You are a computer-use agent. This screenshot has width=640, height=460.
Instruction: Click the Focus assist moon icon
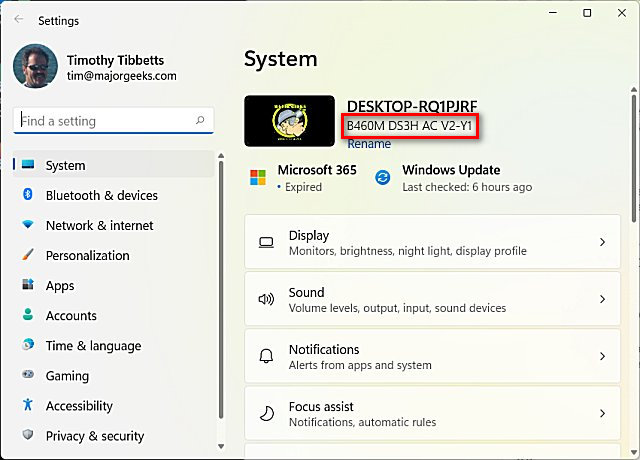[266, 413]
